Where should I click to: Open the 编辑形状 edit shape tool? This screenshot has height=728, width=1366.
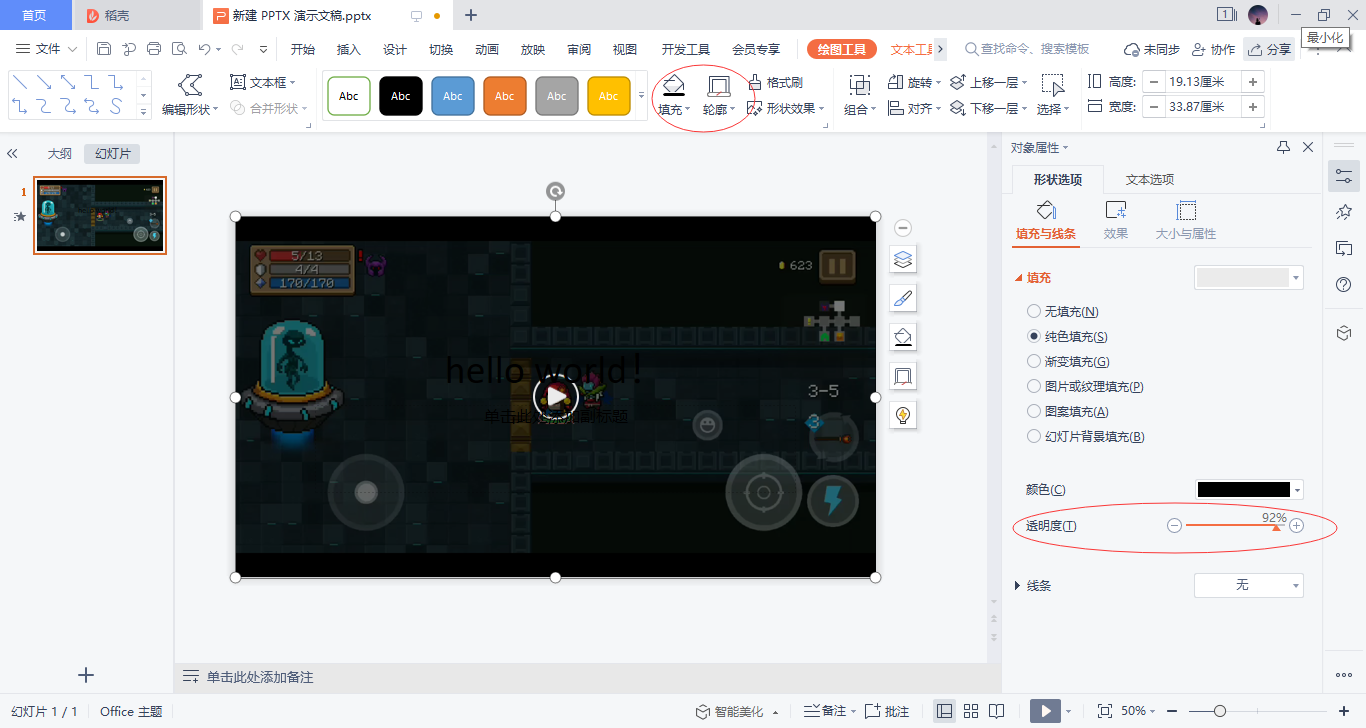click(x=190, y=95)
